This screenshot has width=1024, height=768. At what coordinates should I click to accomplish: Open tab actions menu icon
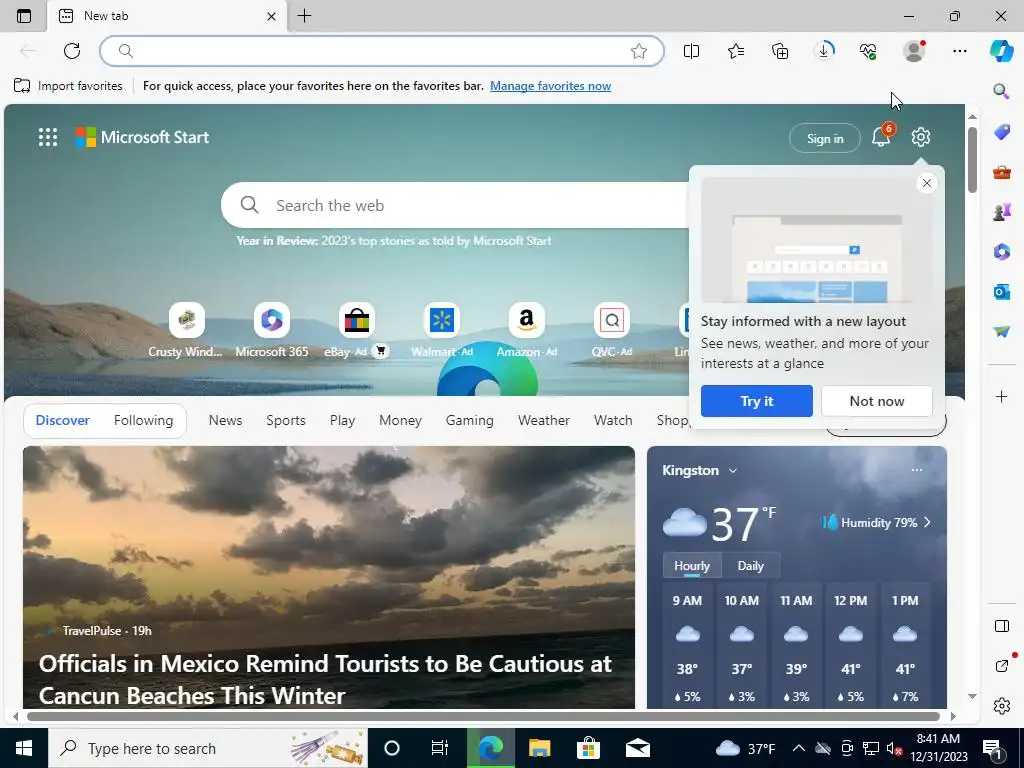coord(24,16)
